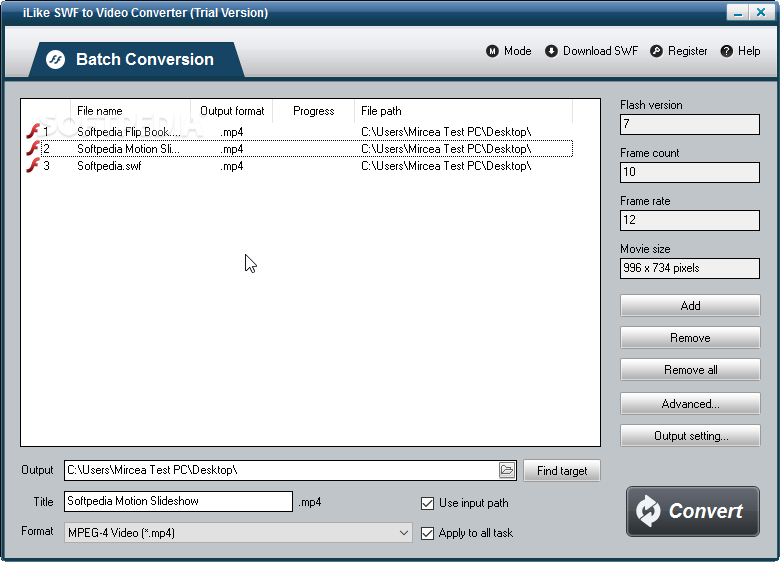The height and width of the screenshot is (562, 780).
Task: Click the file path of Softpedia Flip Book row
Action: pos(446,132)
